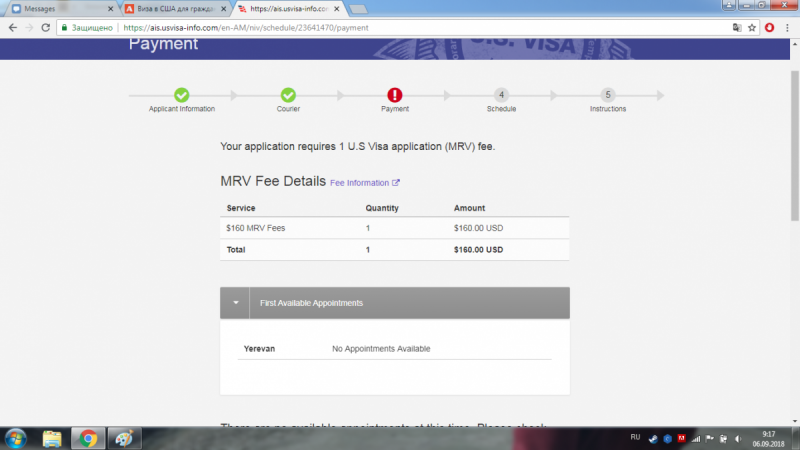The width and height of the screenshot is (800, 450).
Task: Click the address bar URL field
Action: [400, 28]
